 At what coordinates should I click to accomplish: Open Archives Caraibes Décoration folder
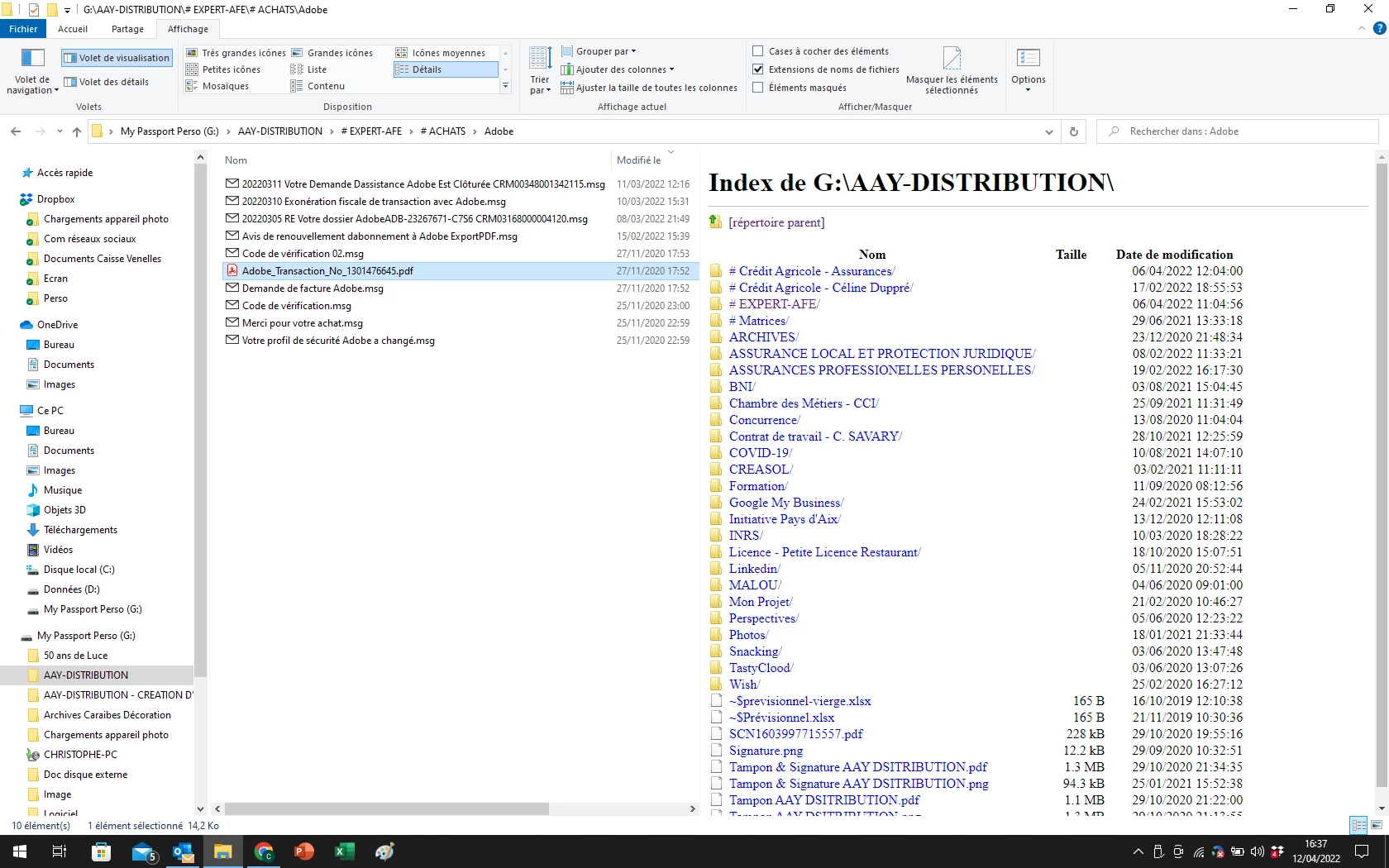[x=107, y=715]
